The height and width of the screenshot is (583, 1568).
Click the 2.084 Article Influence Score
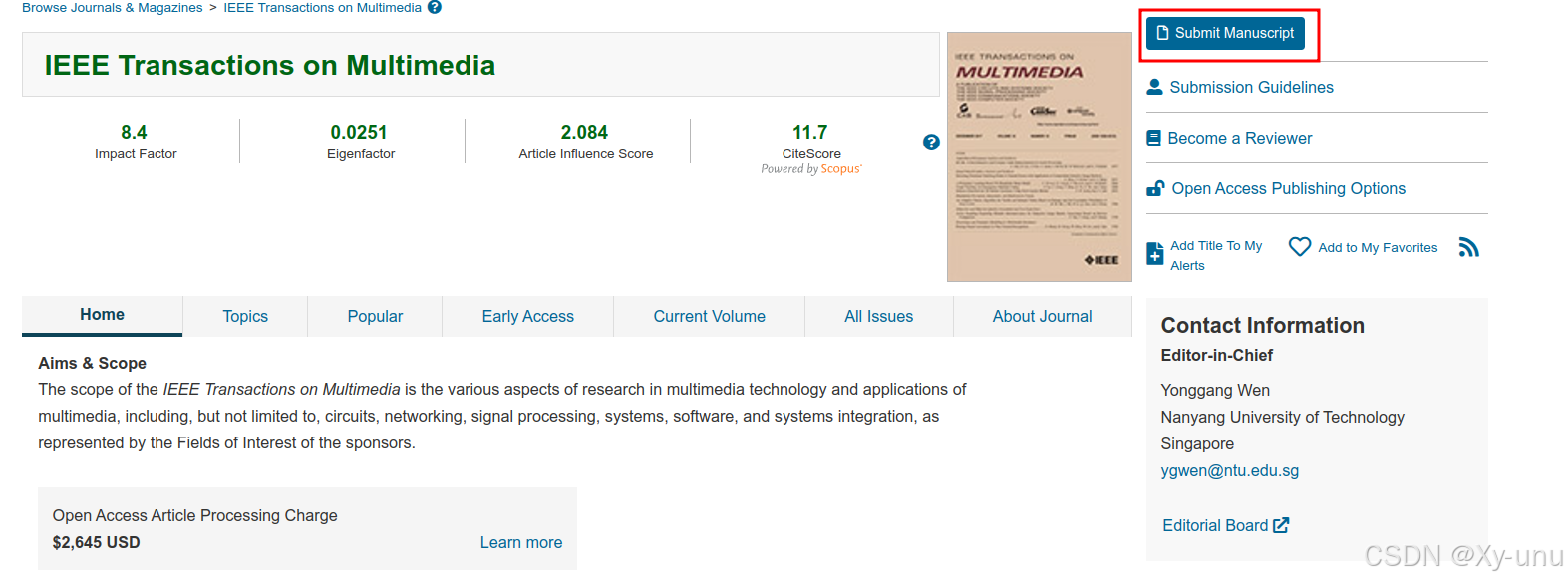click(584, 132)
